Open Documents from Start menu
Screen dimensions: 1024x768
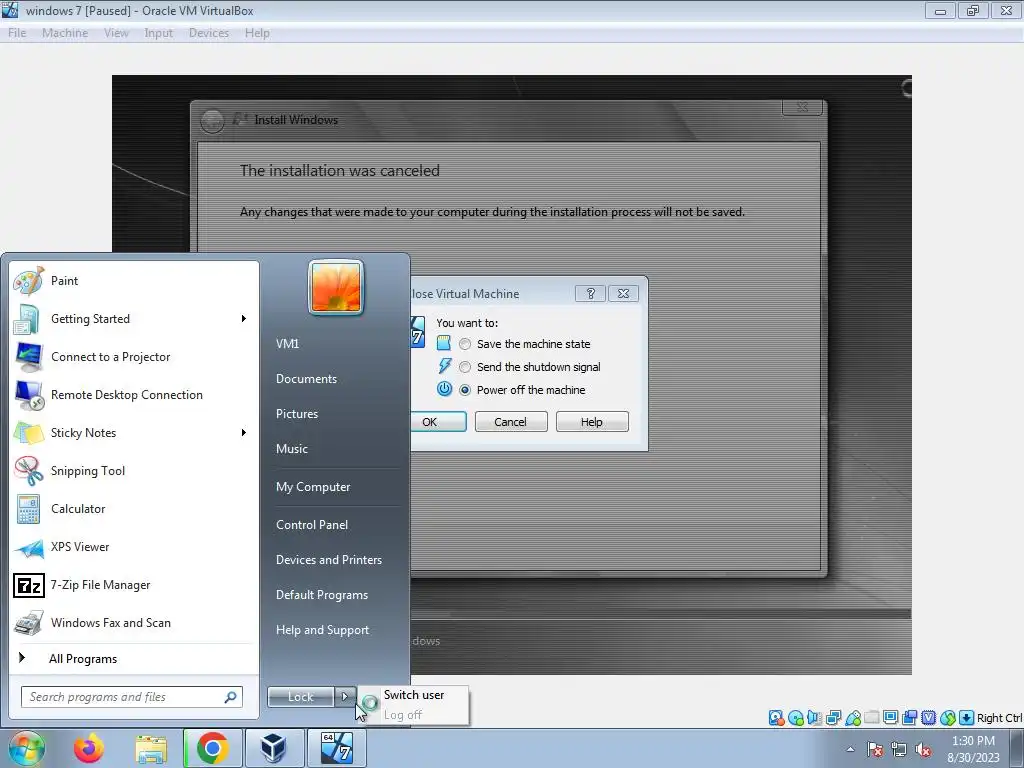[x=306, y=379]
